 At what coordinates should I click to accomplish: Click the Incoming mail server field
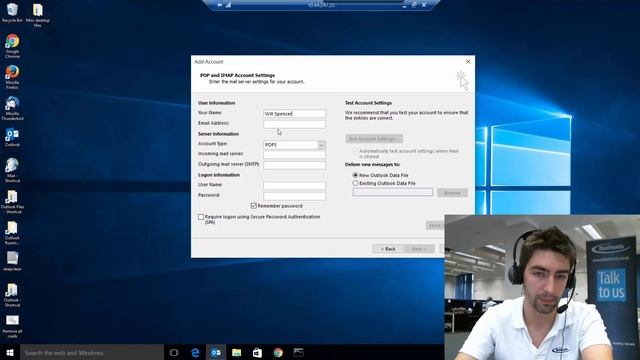click(294, 155)
